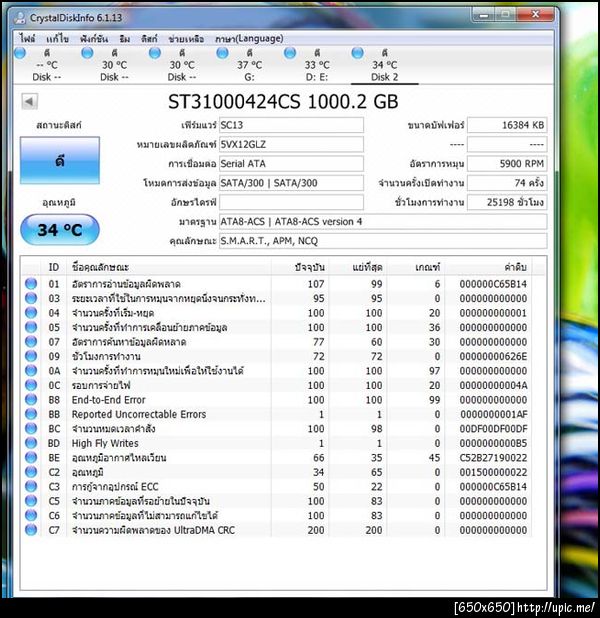Image resolution: width=600 pixels, height=618 pixels.
Task: Open the ดิสก์ (Disk) menu
Action: (x=149, y=39)
